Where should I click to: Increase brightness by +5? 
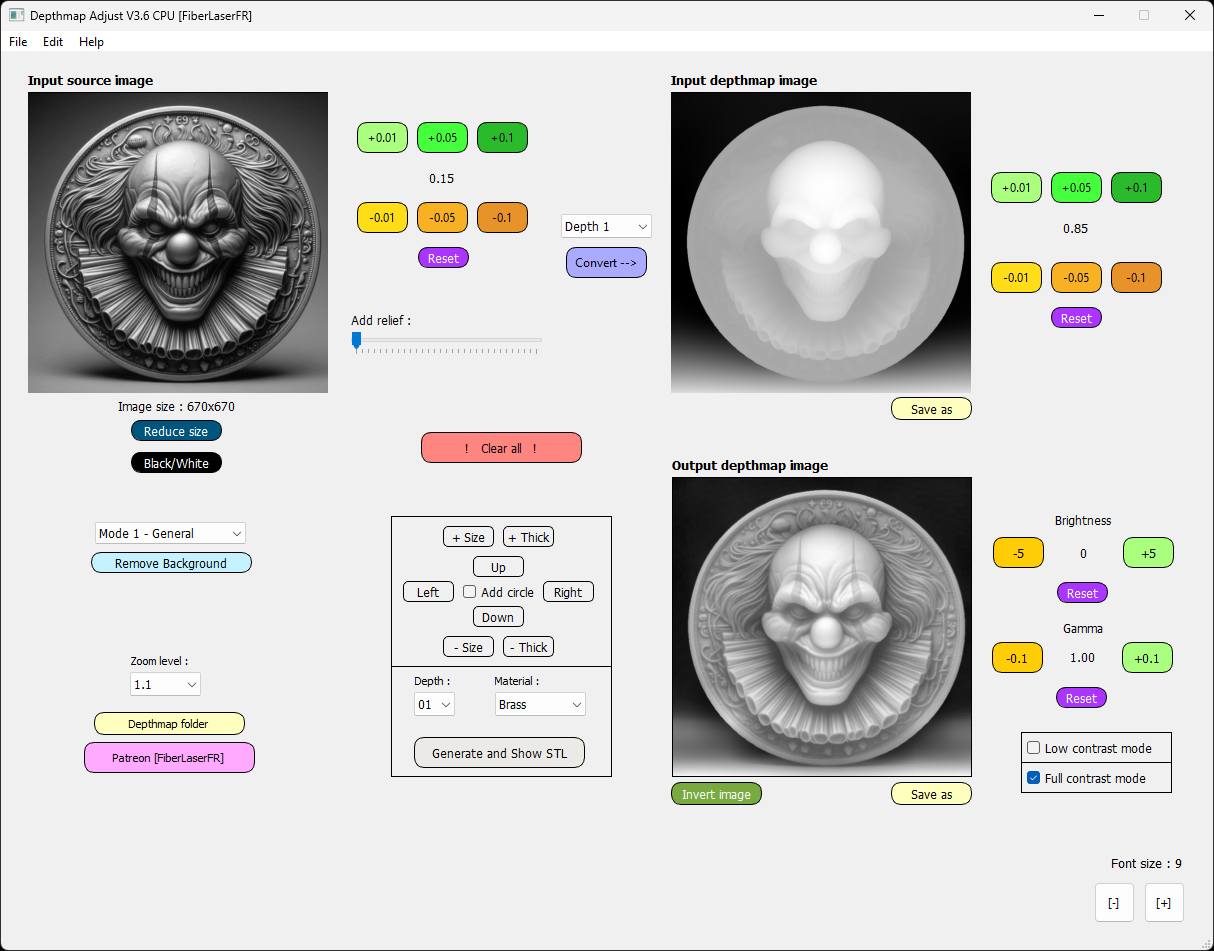(1148, 553)
